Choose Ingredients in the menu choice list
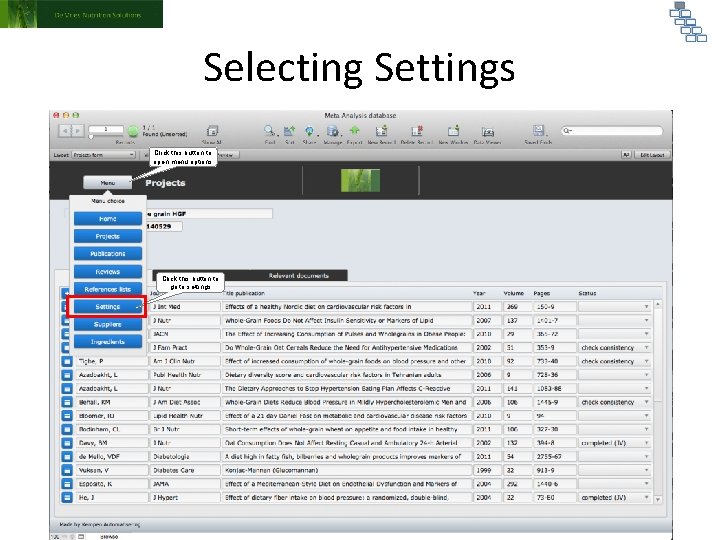Viewport: 720px width, 540px height. 108,342
